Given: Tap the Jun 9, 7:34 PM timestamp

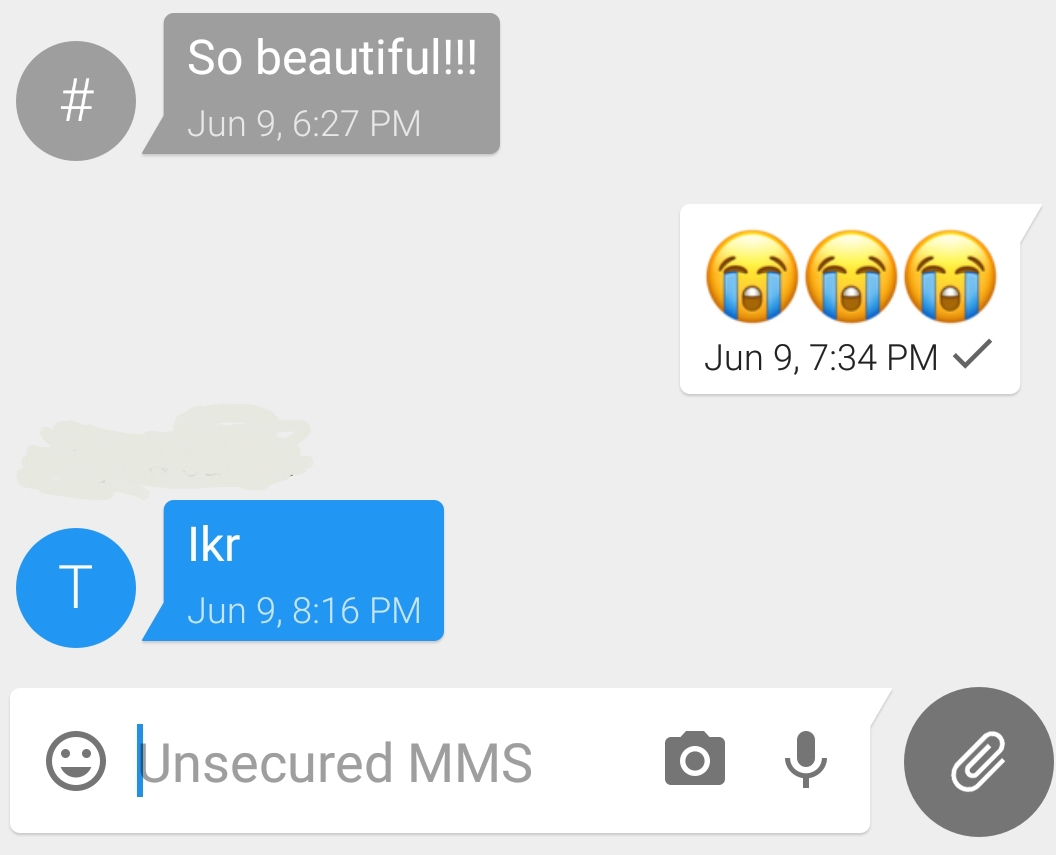Looking at the screenshot, I should [821, 357].
